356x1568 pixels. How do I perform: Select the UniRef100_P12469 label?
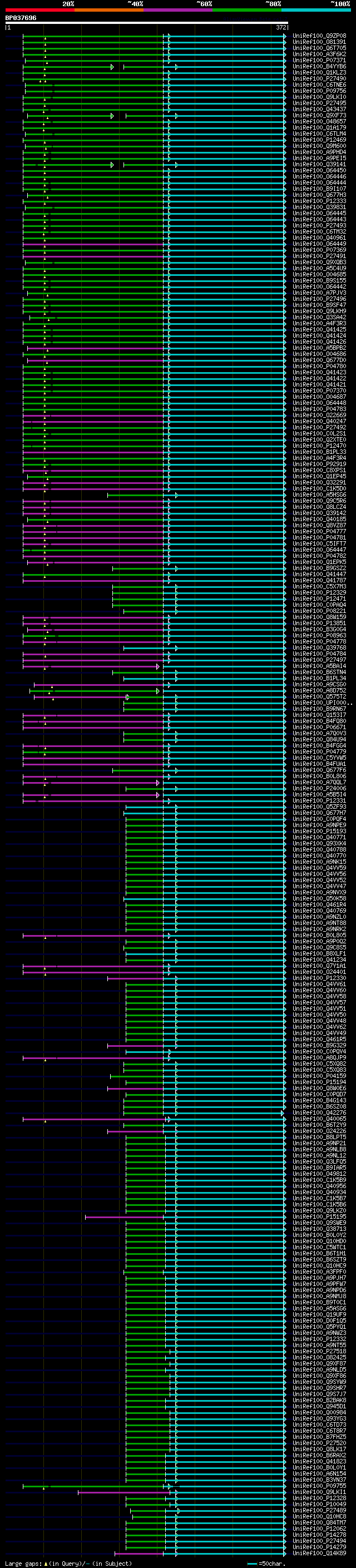[x=319, y=140]
